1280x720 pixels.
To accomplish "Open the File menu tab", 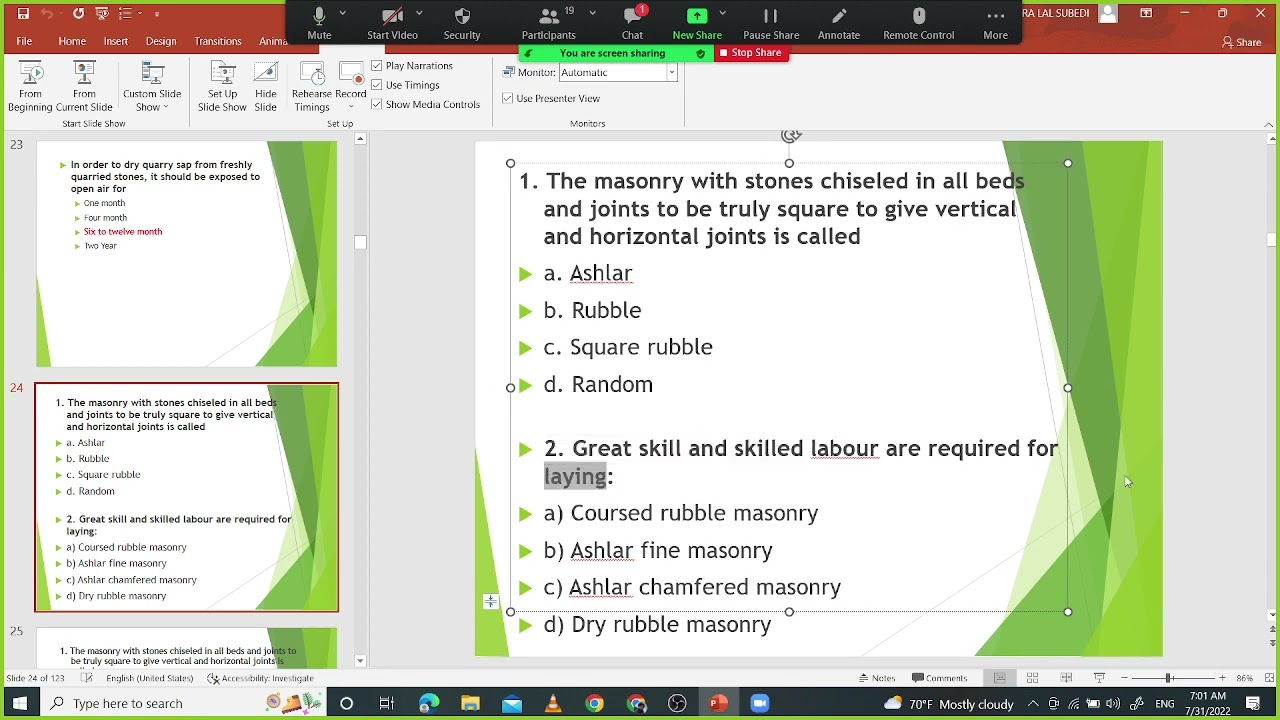I will click(x=24, y=41).
